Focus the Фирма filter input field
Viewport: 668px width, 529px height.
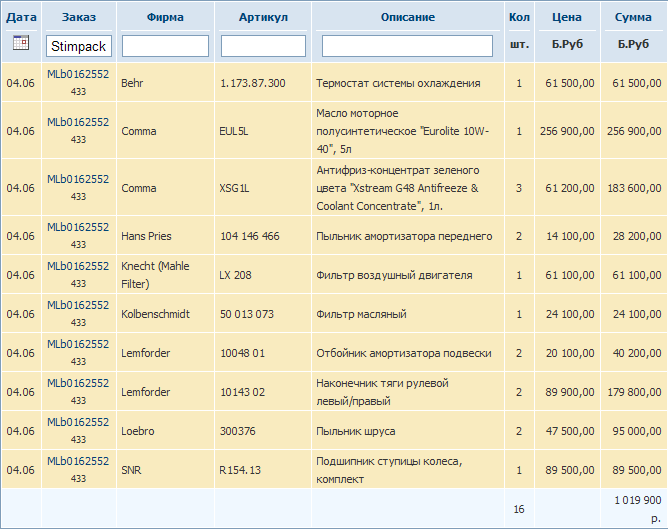(165, 46)
